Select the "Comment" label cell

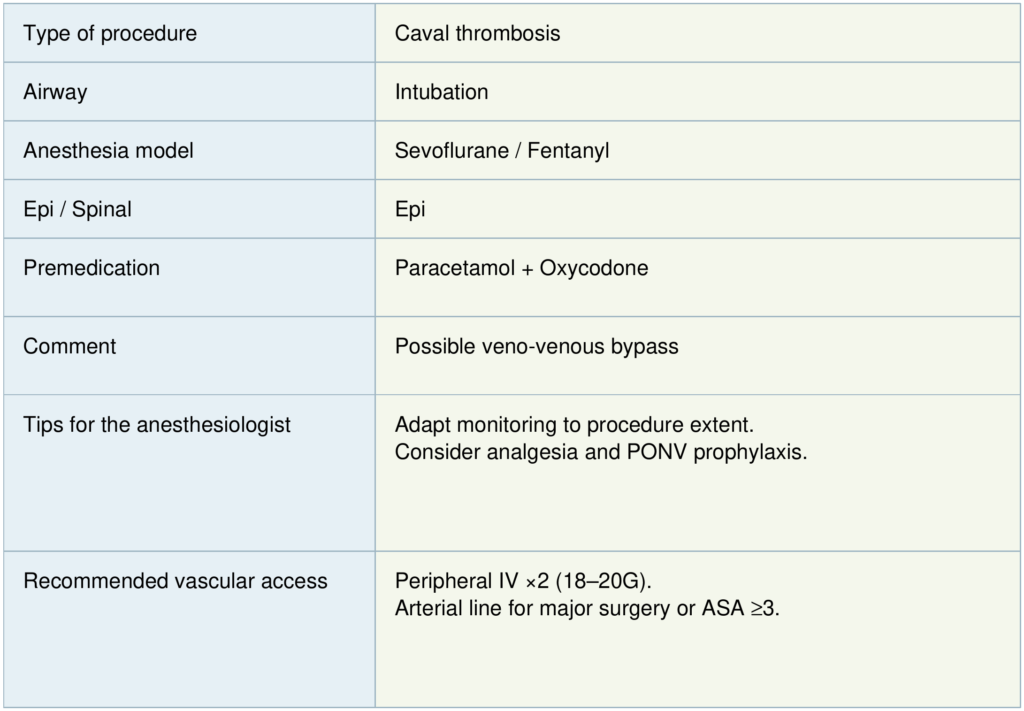tap(69, 346)
